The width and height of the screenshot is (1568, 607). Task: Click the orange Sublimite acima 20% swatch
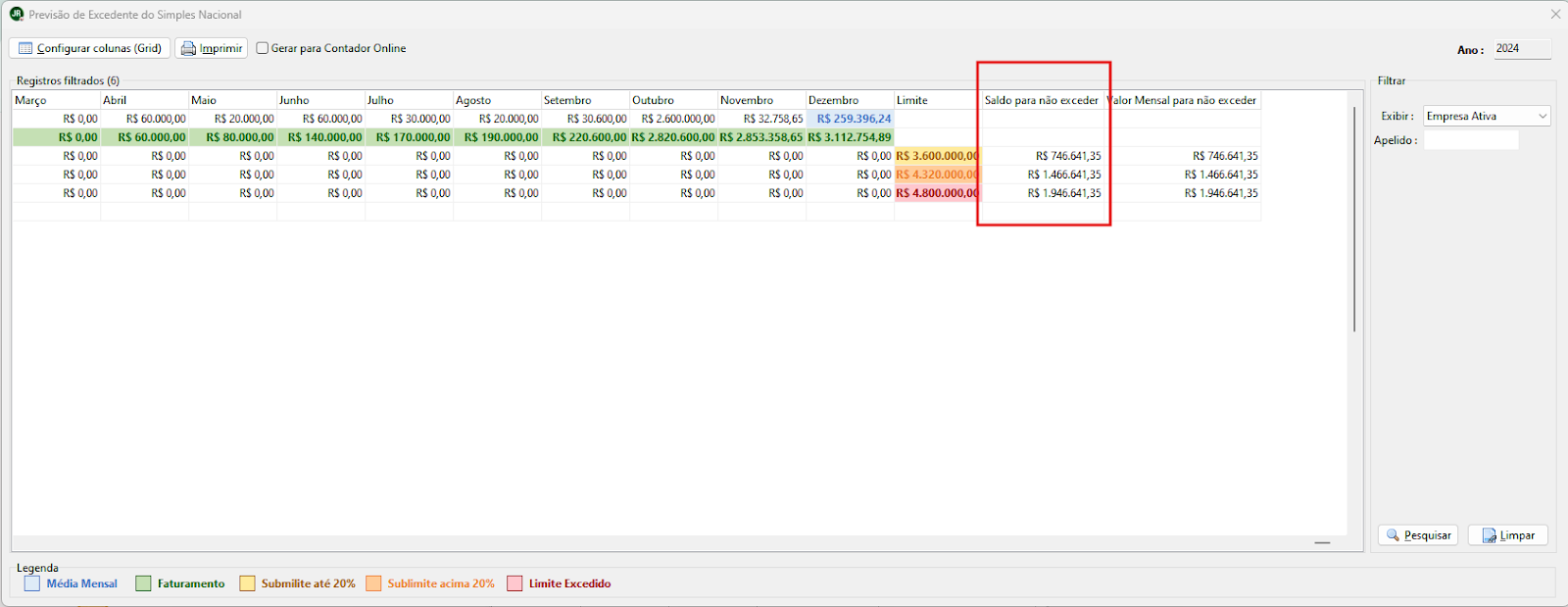[373, 583]
